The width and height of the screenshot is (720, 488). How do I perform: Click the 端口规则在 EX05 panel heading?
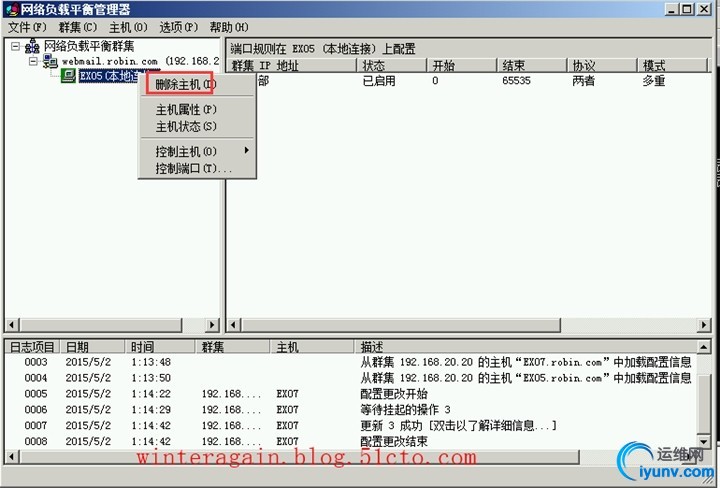pyautogui.click(x=323, y=49)
